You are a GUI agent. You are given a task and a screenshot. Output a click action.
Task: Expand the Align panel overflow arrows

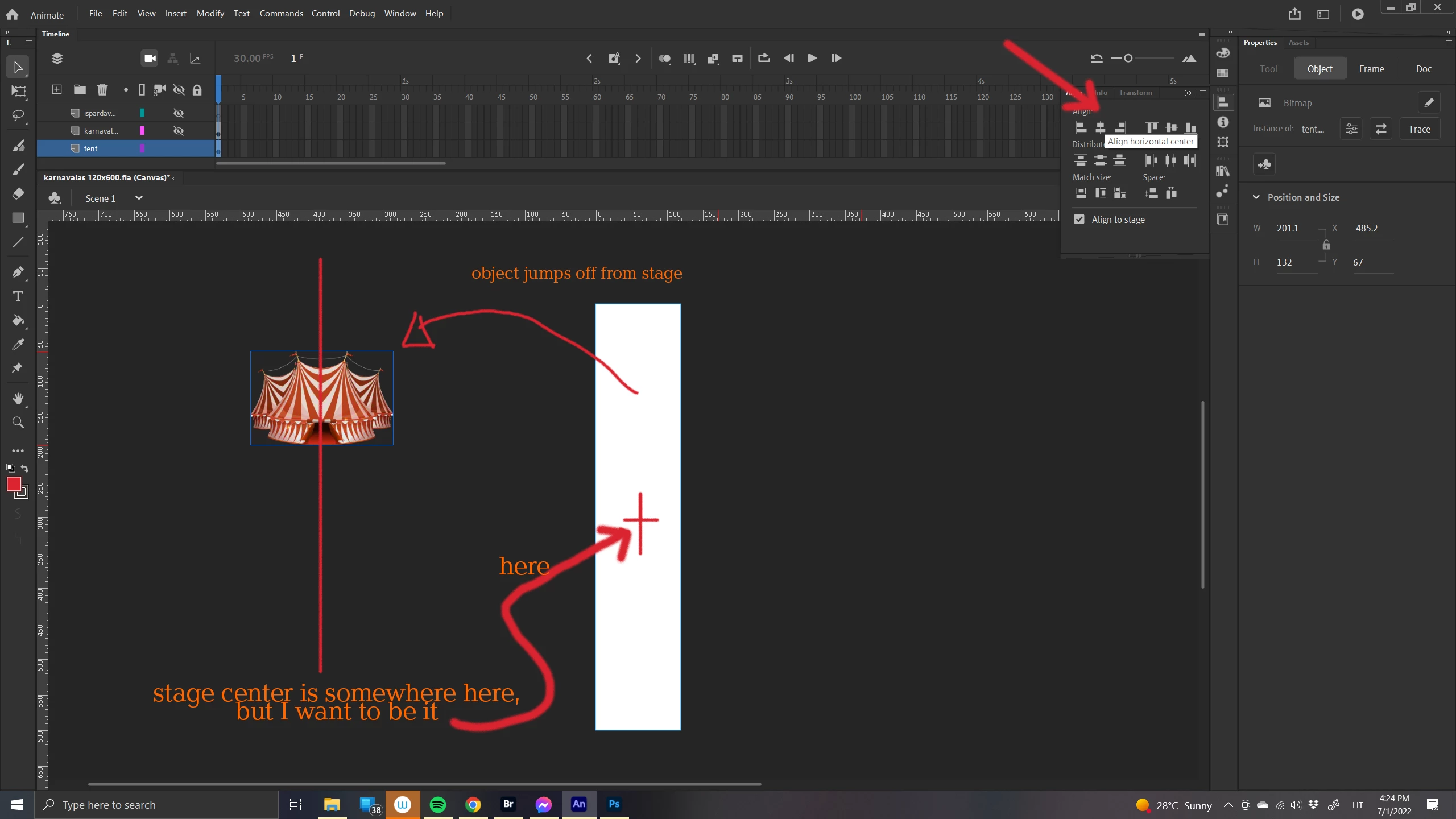click(x=1188, y=93)
